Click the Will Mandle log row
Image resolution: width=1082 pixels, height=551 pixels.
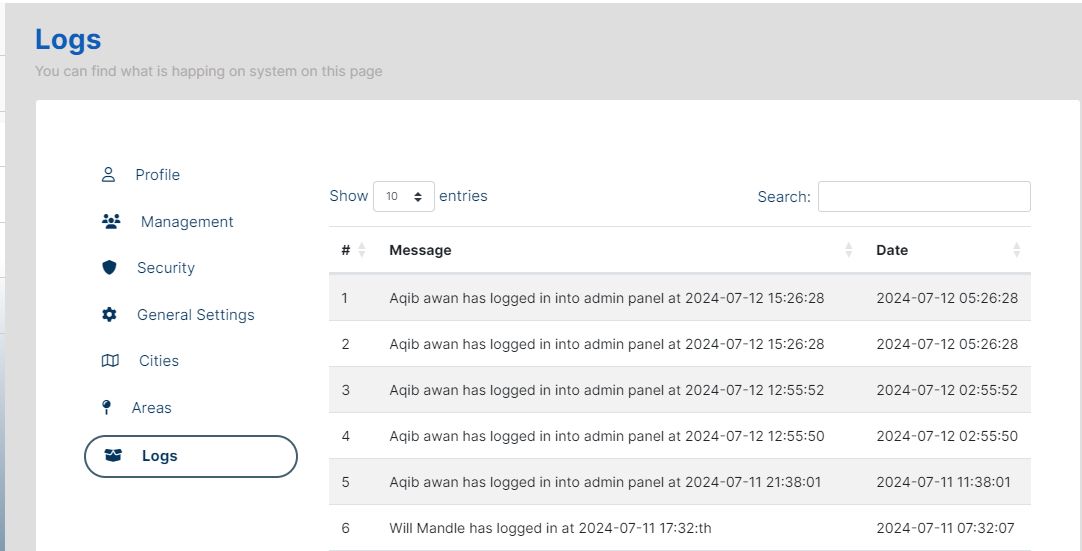coord(550,528)
